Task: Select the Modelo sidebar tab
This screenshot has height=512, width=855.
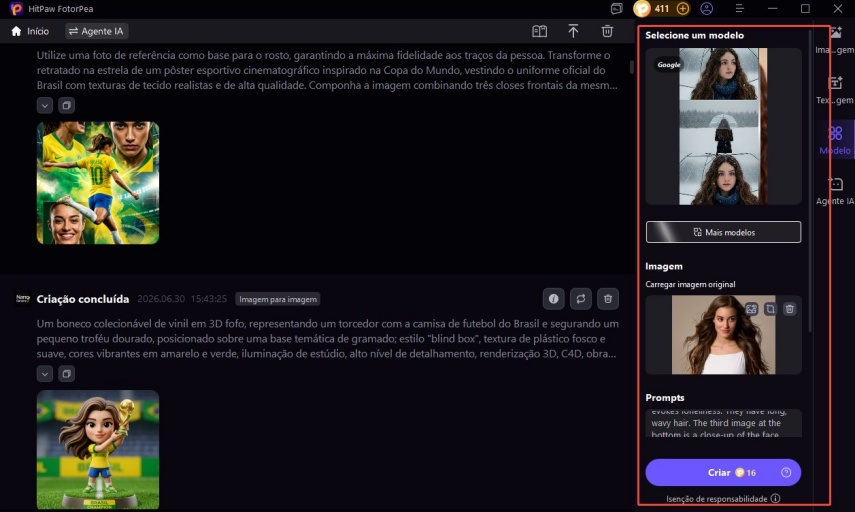Action: coord(835,140)
